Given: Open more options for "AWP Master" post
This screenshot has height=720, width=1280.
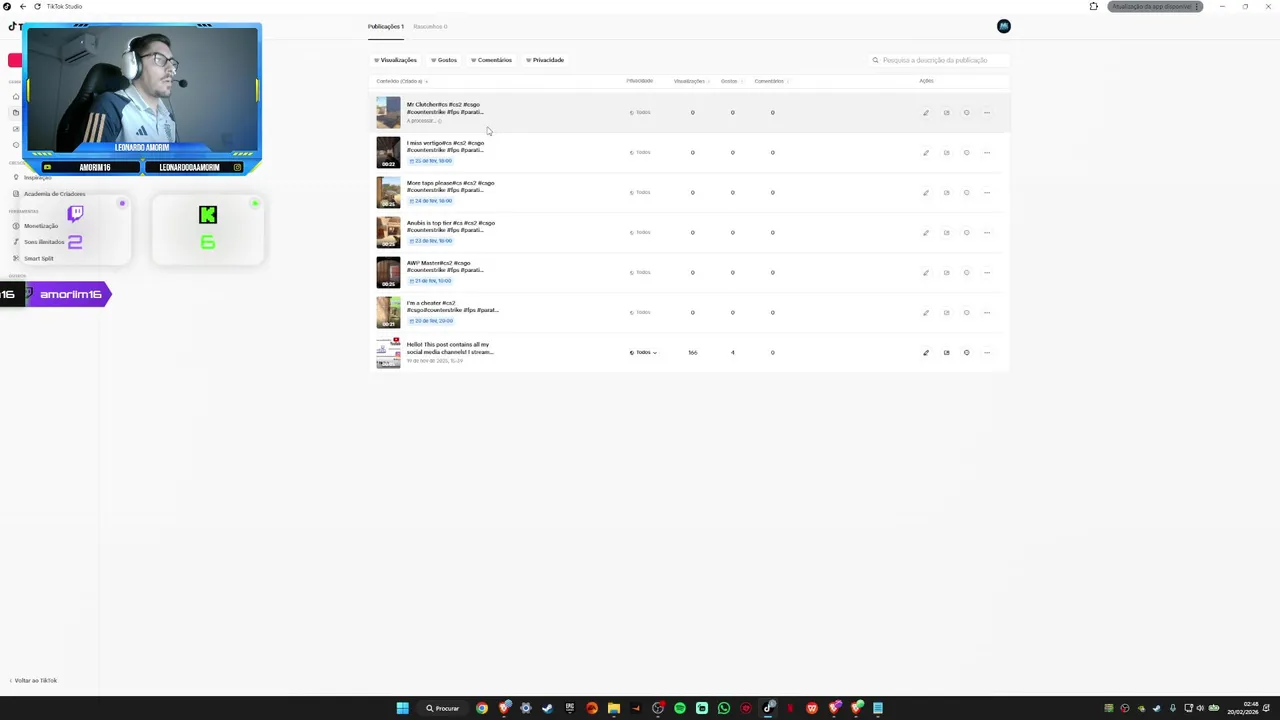Looking at the screenshot, I should pos(987,273).
